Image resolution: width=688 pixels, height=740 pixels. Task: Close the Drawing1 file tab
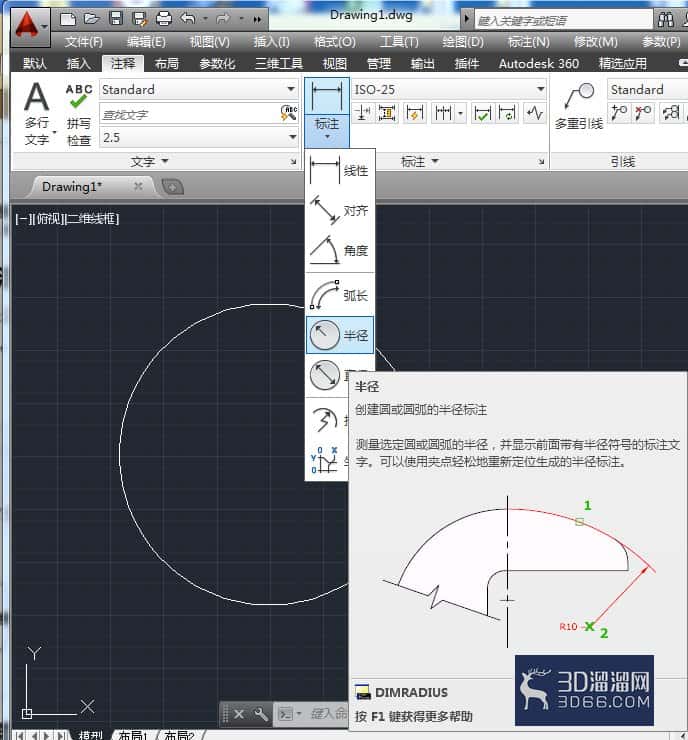coord(138,186)
